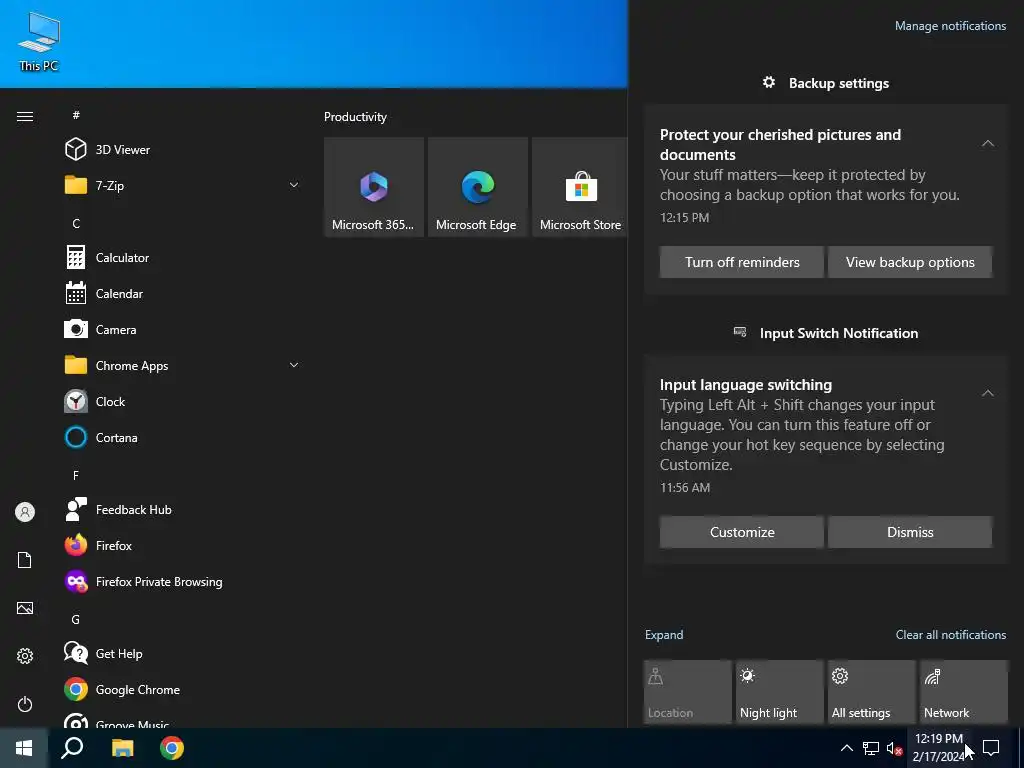
Task: Collapse the backup notification chevron
Action: click(987, 143)
